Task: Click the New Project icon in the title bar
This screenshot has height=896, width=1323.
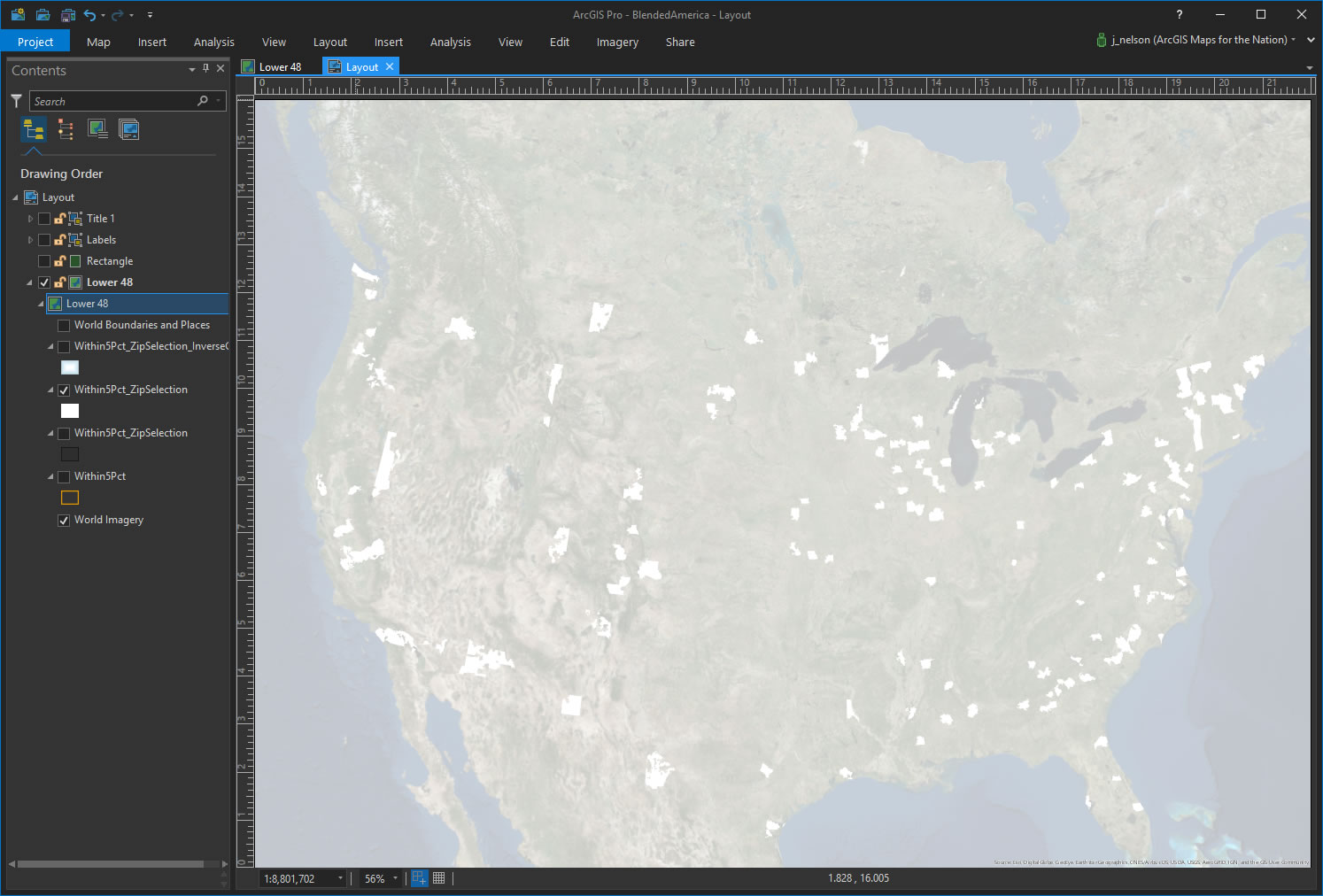Action: pos(18,14)
